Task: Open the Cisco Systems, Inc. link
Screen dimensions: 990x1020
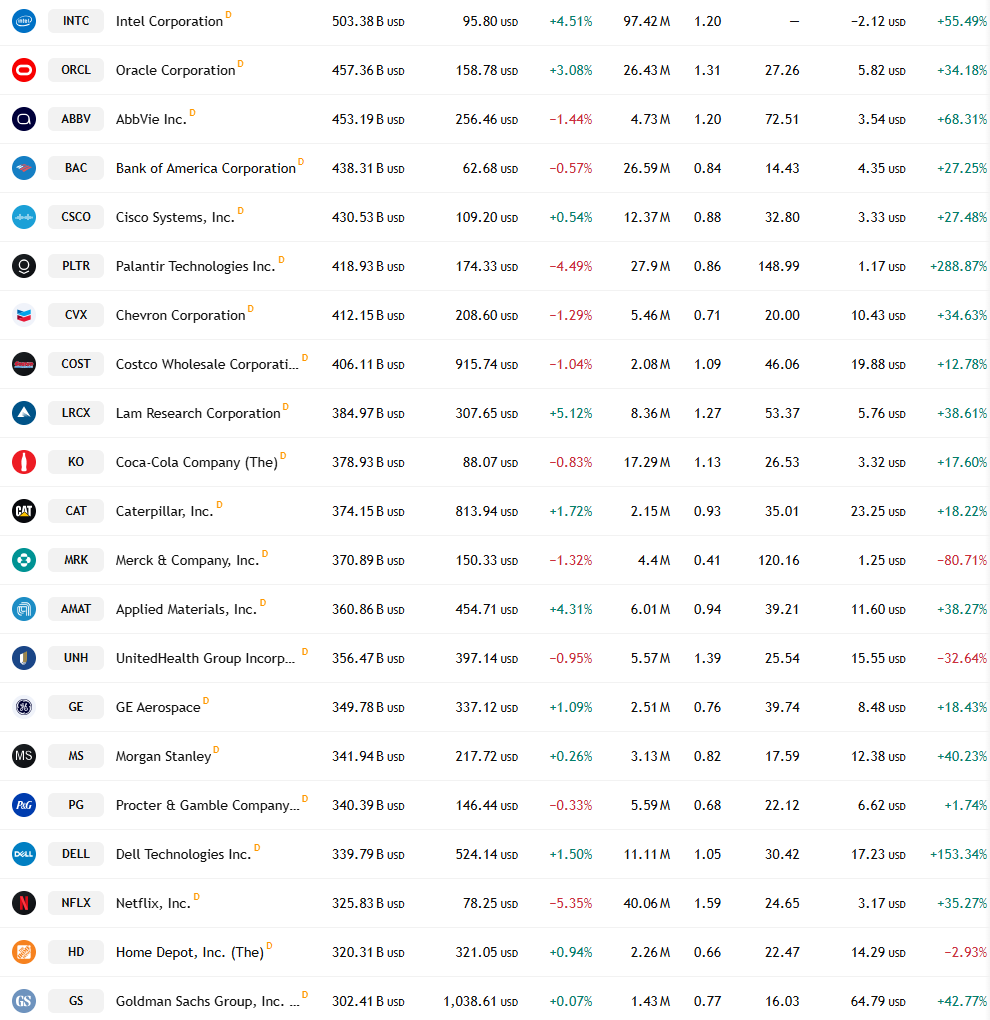Action: click(x=175, y=217)
